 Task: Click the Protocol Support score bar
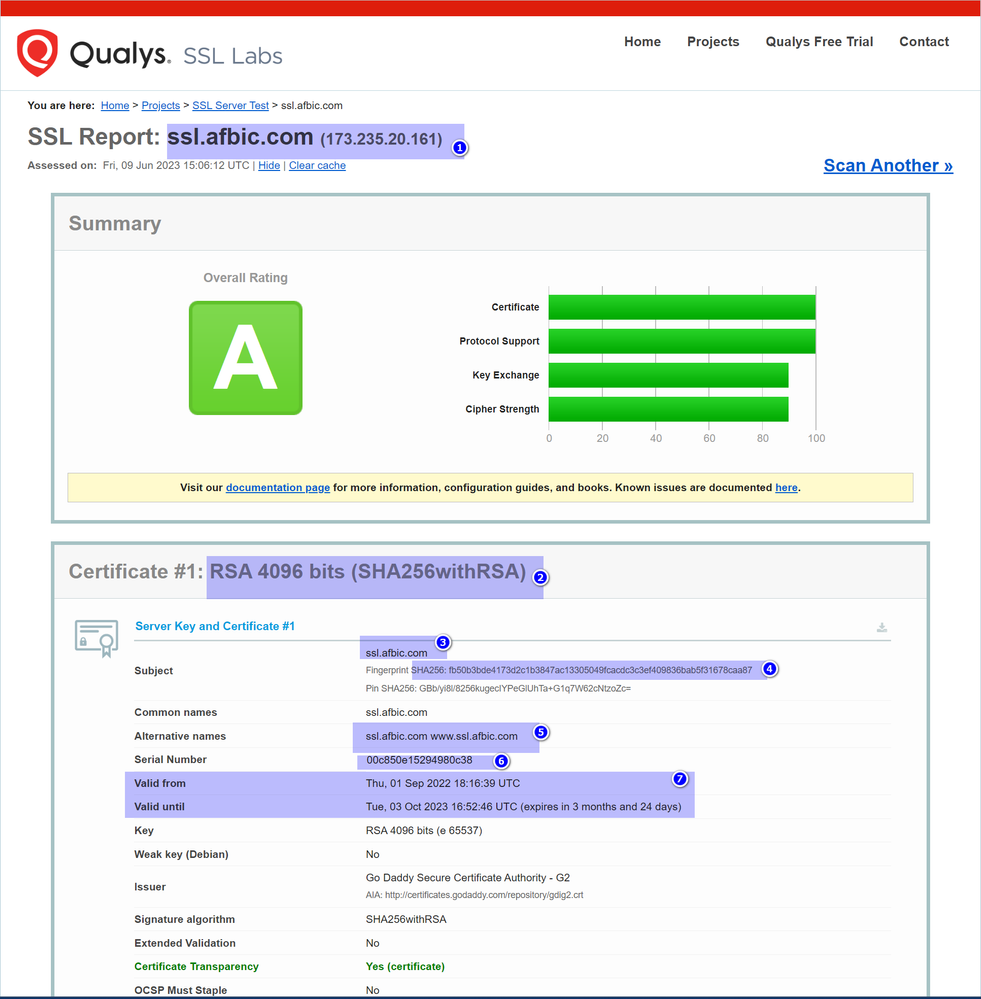point(682,341)
